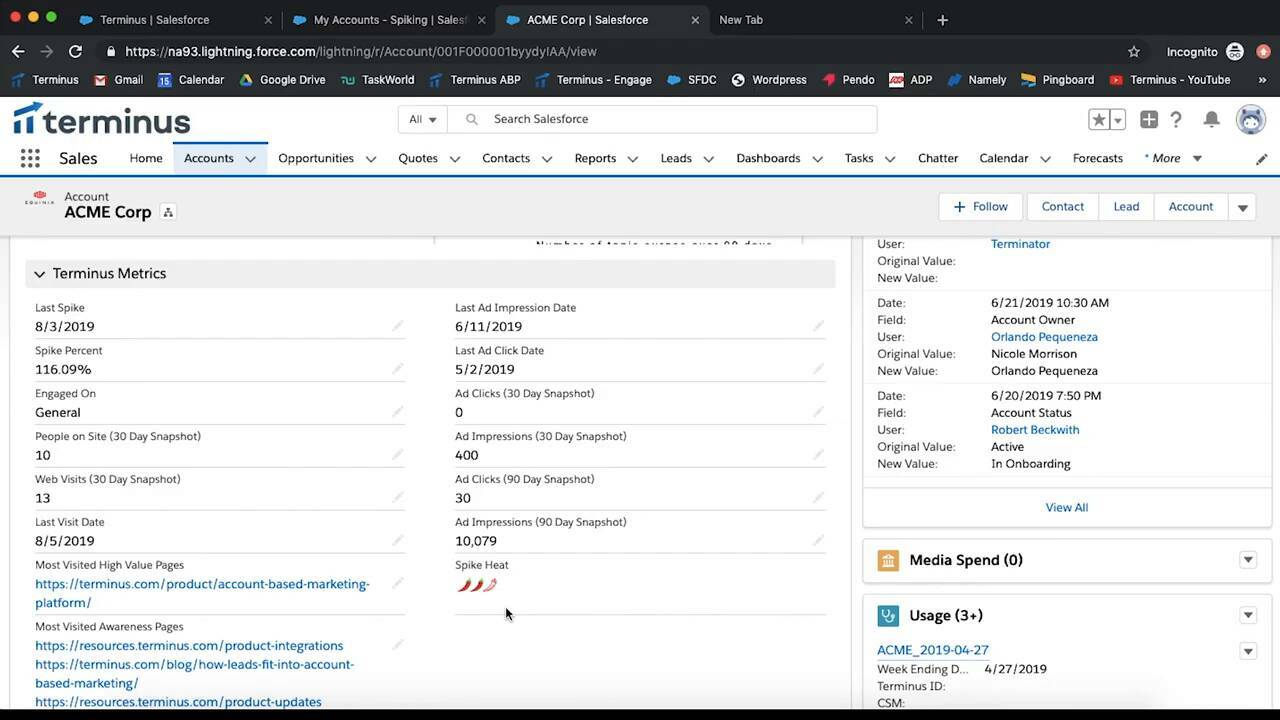Image resolution: width=1280 pixels, height=720 pixels.
Task: Open the Media Spend actions dropdown
Action: click(1248, 560)
